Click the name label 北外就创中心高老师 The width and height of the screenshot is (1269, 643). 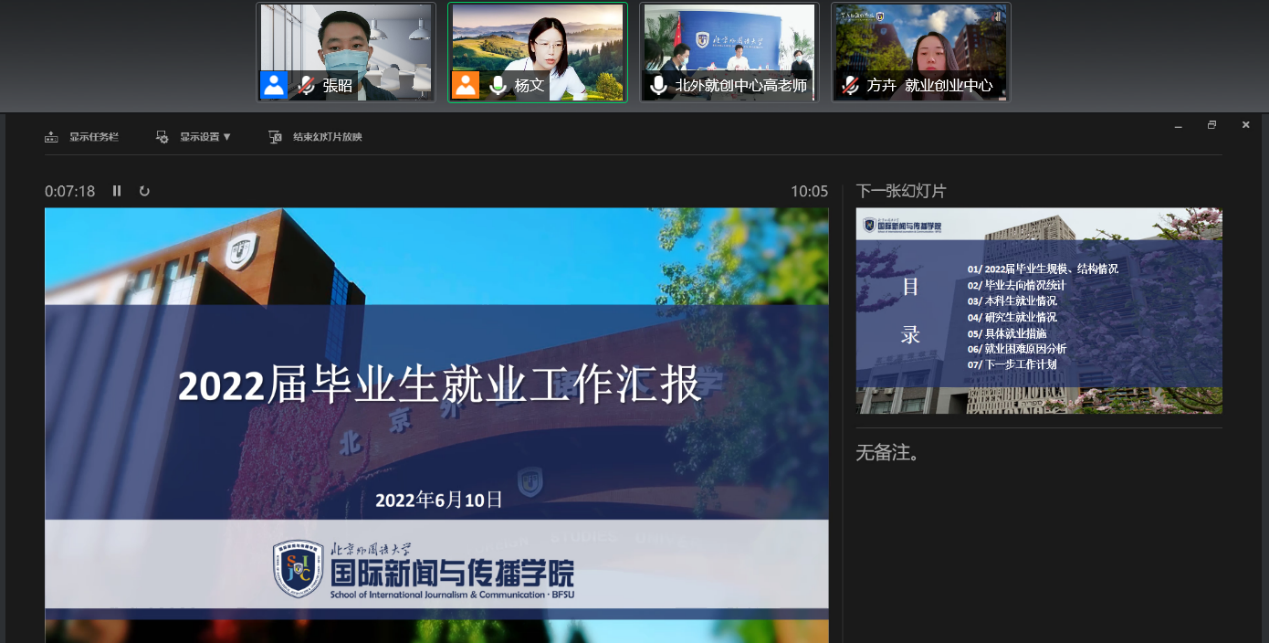741,86
